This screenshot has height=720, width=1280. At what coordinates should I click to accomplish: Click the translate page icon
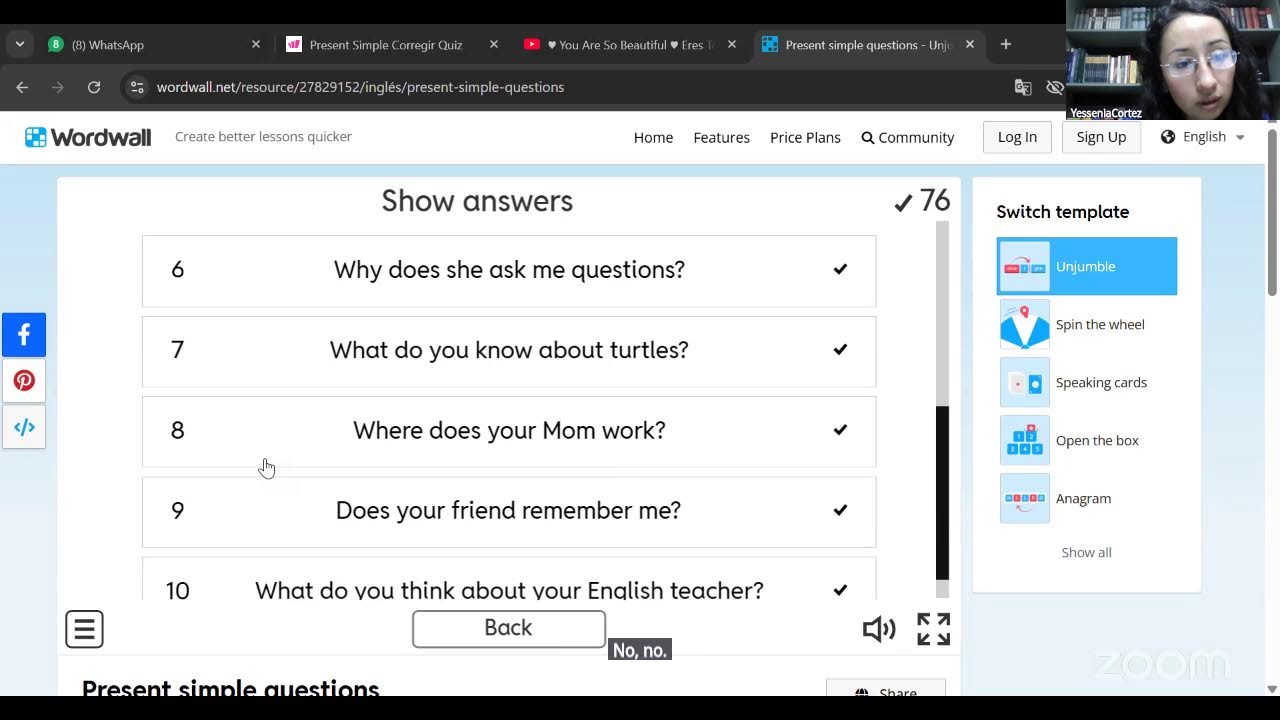tap(1023, 87)
